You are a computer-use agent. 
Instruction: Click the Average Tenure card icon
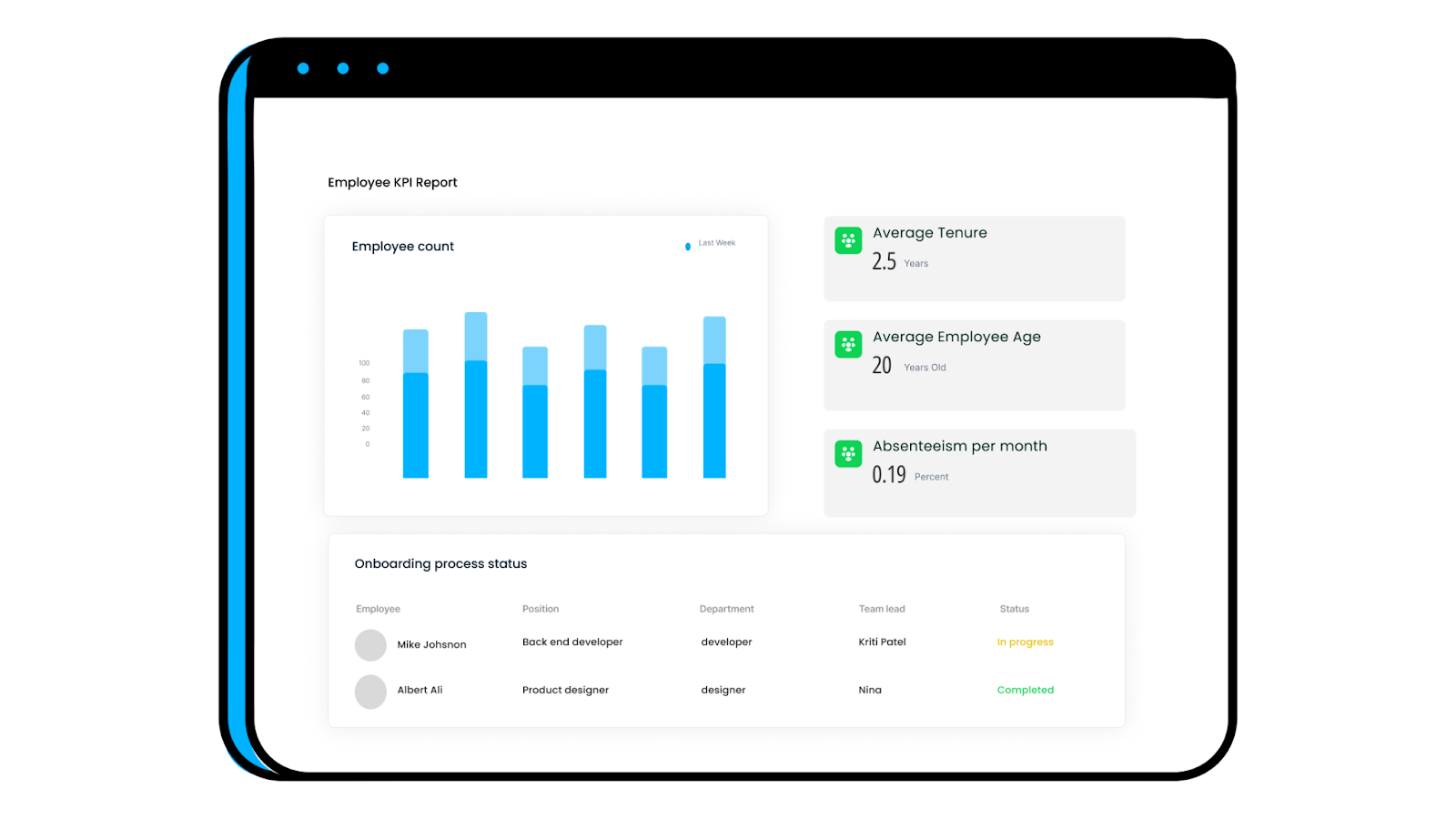[847, 240]
